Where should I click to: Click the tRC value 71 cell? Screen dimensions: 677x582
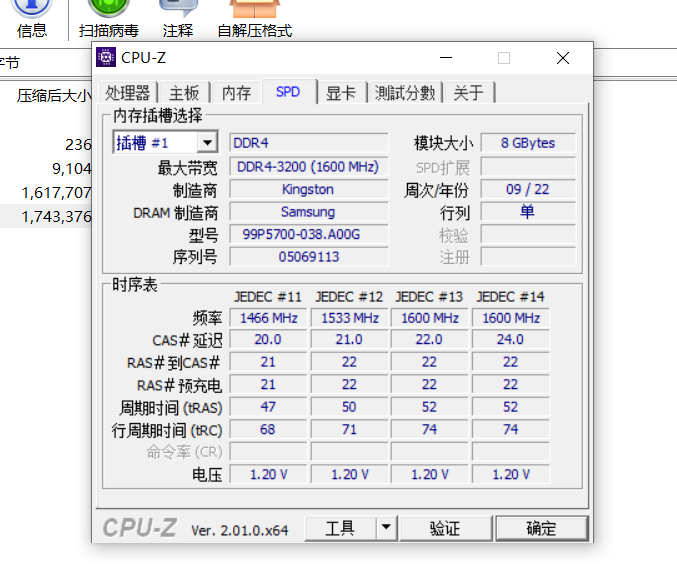pos(349,429)
